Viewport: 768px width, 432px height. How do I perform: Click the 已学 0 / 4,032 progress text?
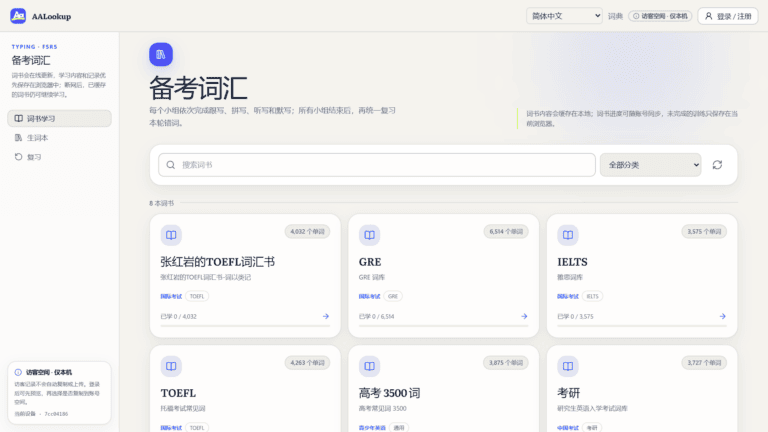178,316
